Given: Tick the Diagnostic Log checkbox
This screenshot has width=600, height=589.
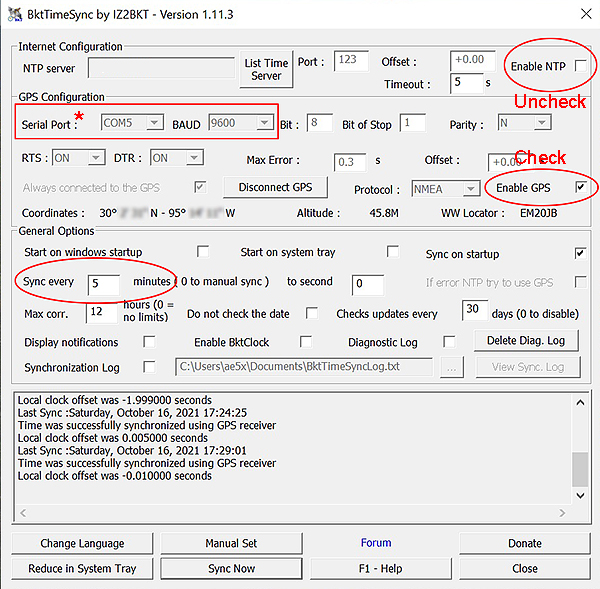Looking at the screenshot, I should coord(449,342).
